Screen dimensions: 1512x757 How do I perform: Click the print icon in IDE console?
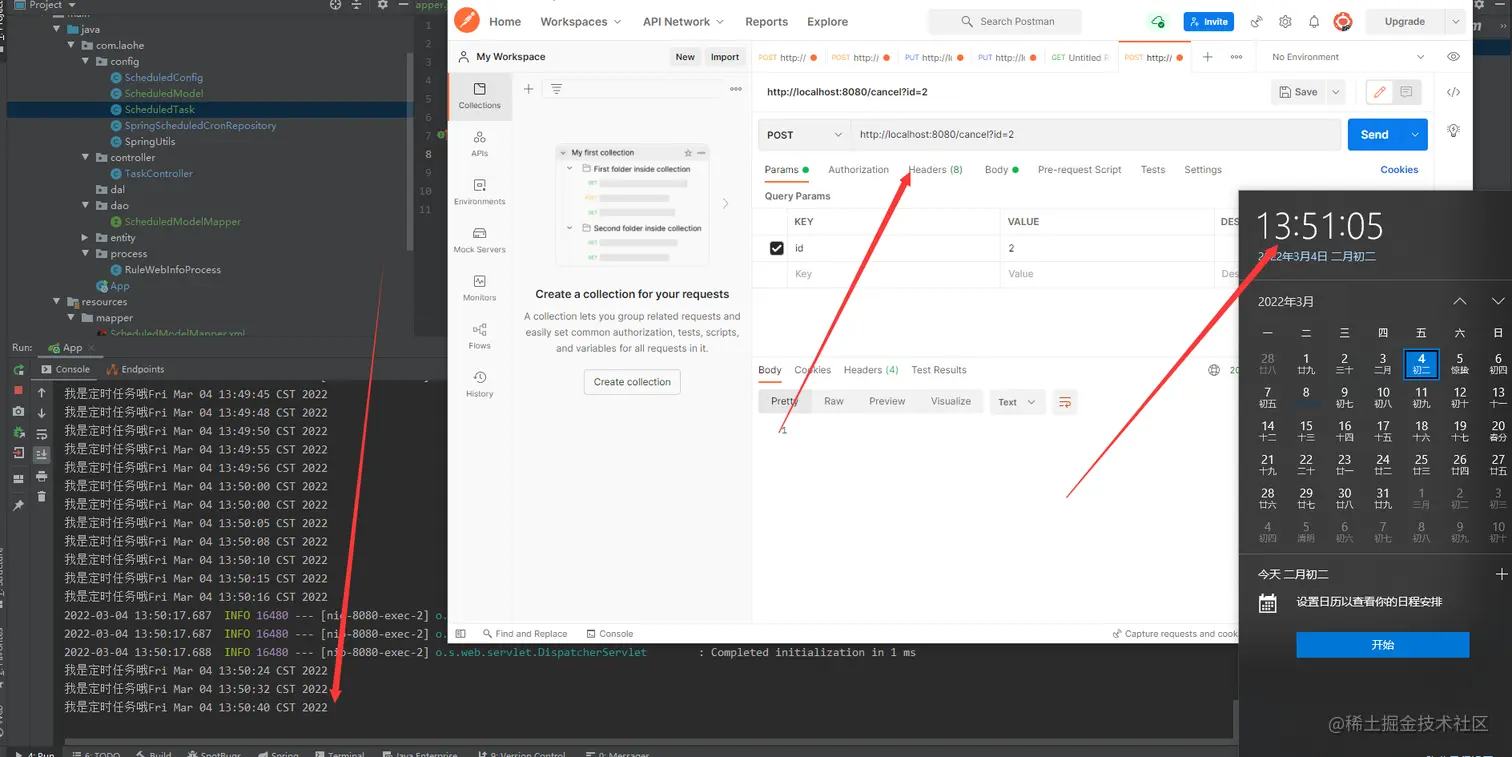[42, 476]
